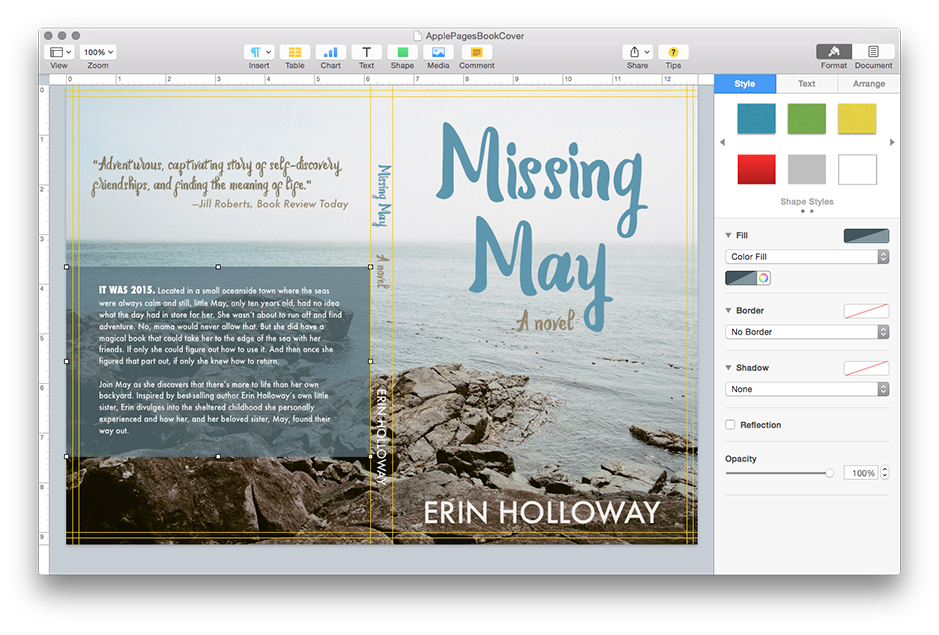Viewport: 939px width, 635px height.
Task: Open the Share options icon
Action: click(637, 52)
